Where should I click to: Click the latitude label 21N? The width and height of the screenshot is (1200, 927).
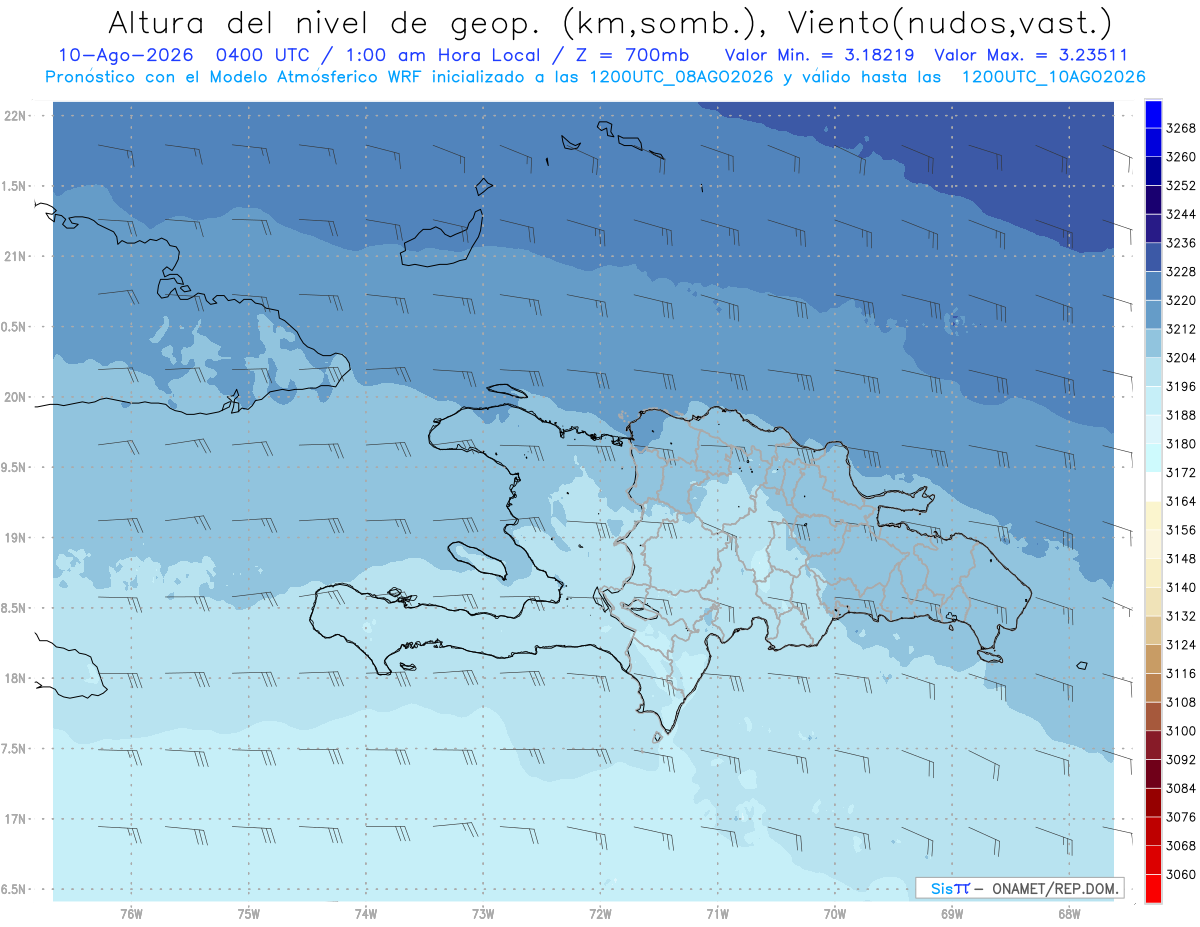14,257
